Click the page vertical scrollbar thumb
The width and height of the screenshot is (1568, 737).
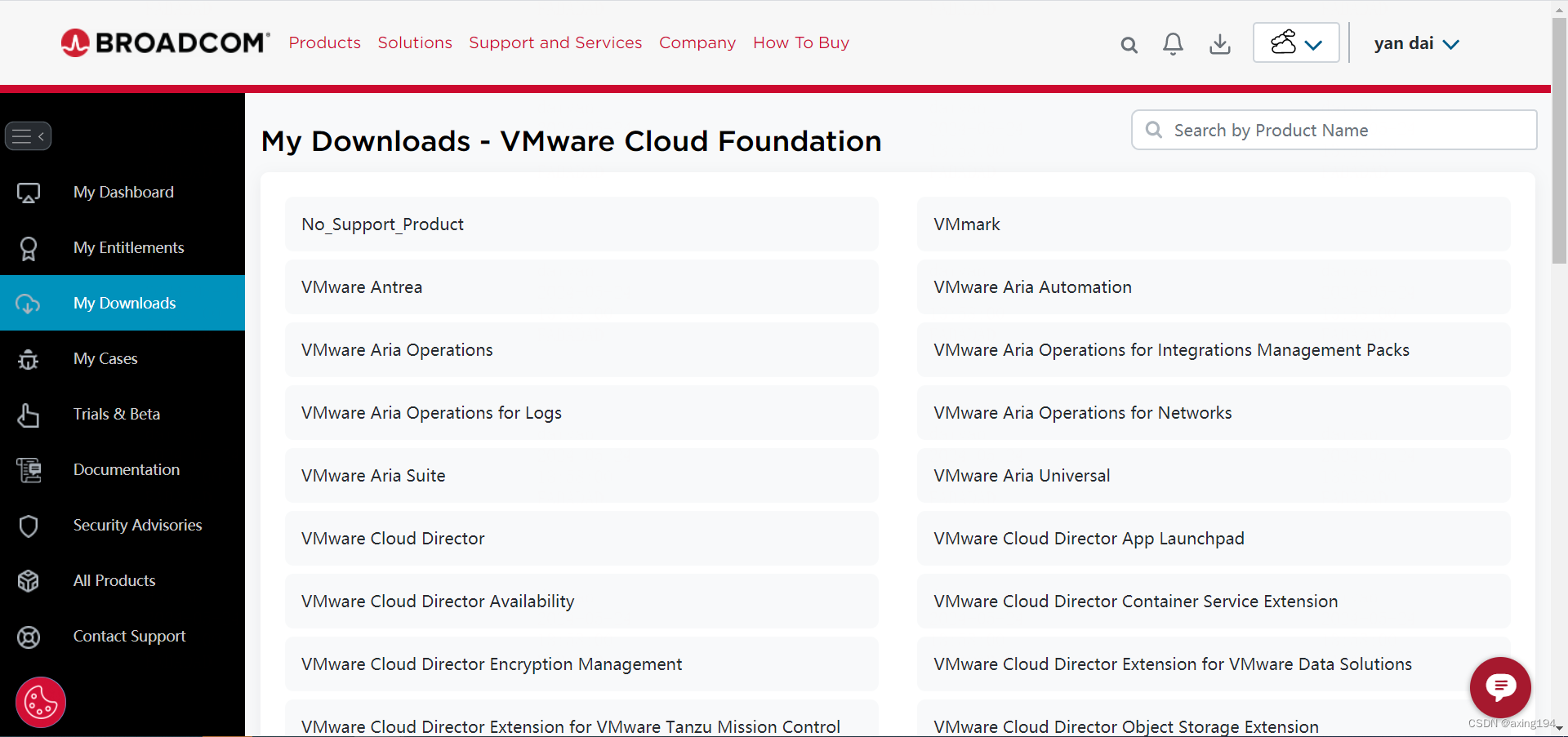1559,140
